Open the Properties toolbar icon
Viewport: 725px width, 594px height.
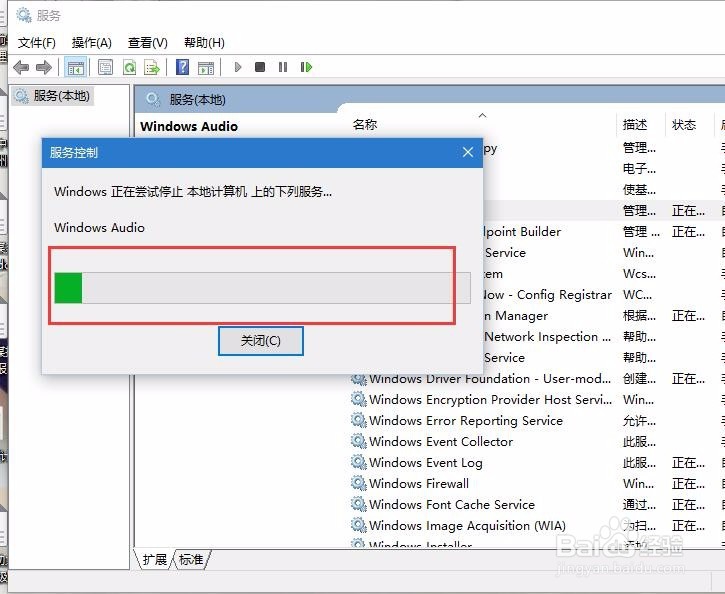coord(105,67)
